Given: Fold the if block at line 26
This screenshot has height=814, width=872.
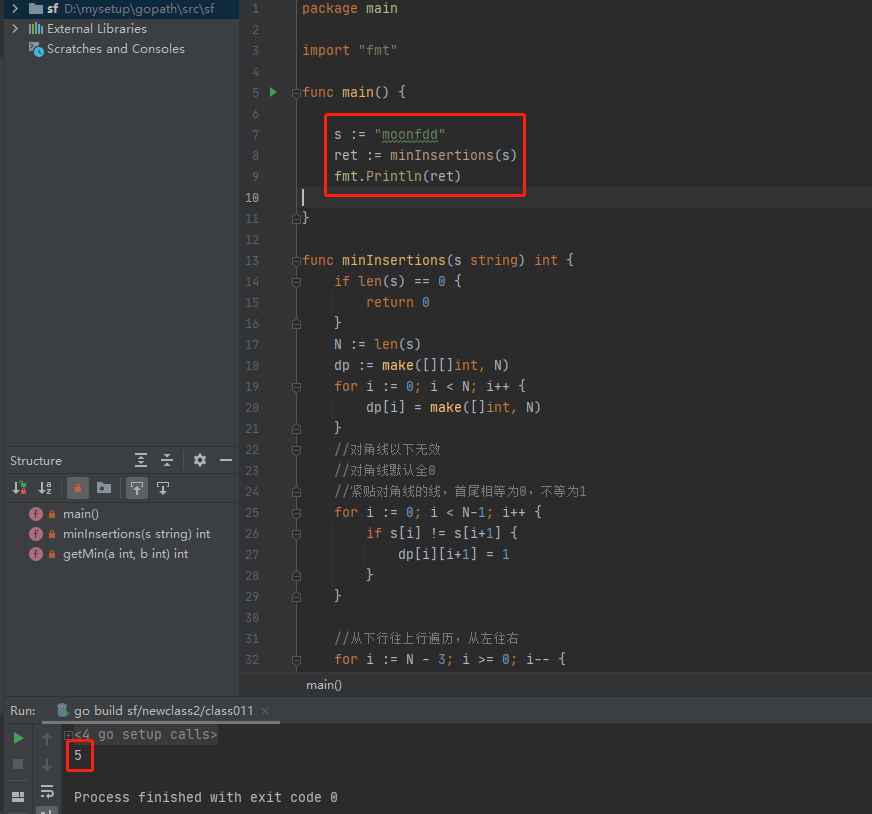Looking at the screenshot, I should pos(296,534).
